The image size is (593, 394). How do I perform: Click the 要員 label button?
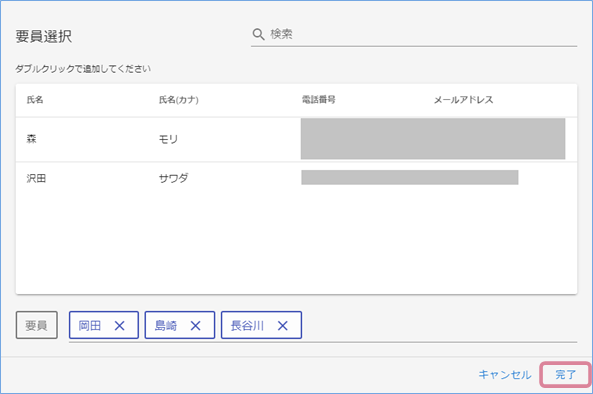pyautogui.click(x=37, y=325)
